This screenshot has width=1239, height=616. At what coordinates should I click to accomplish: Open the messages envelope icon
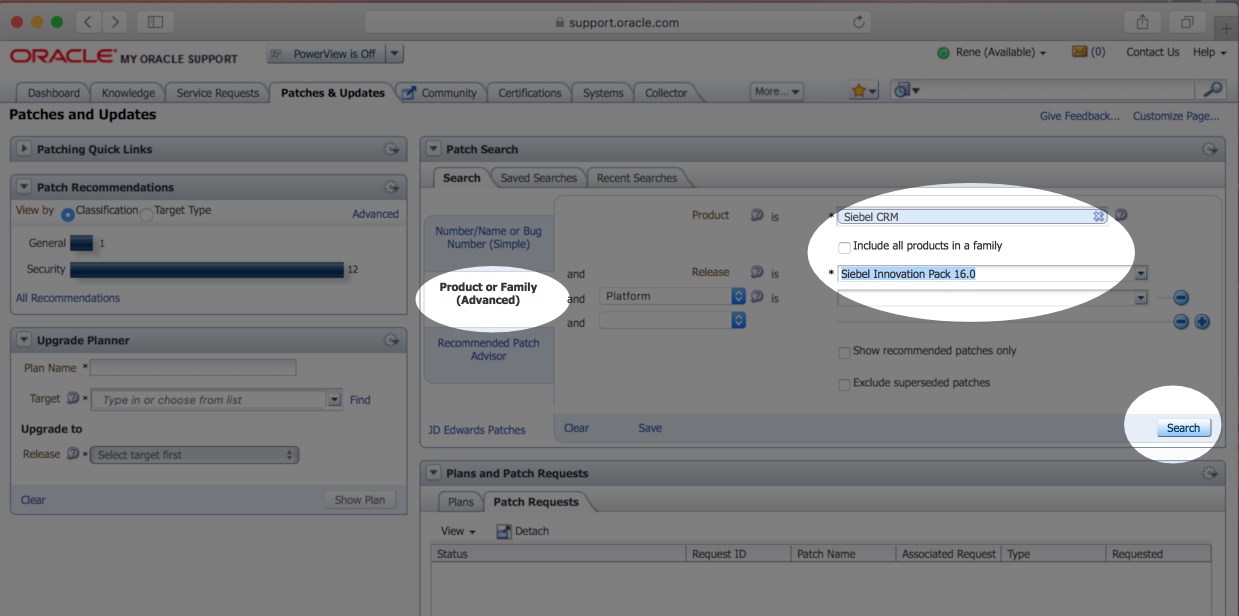point(1080,52)
